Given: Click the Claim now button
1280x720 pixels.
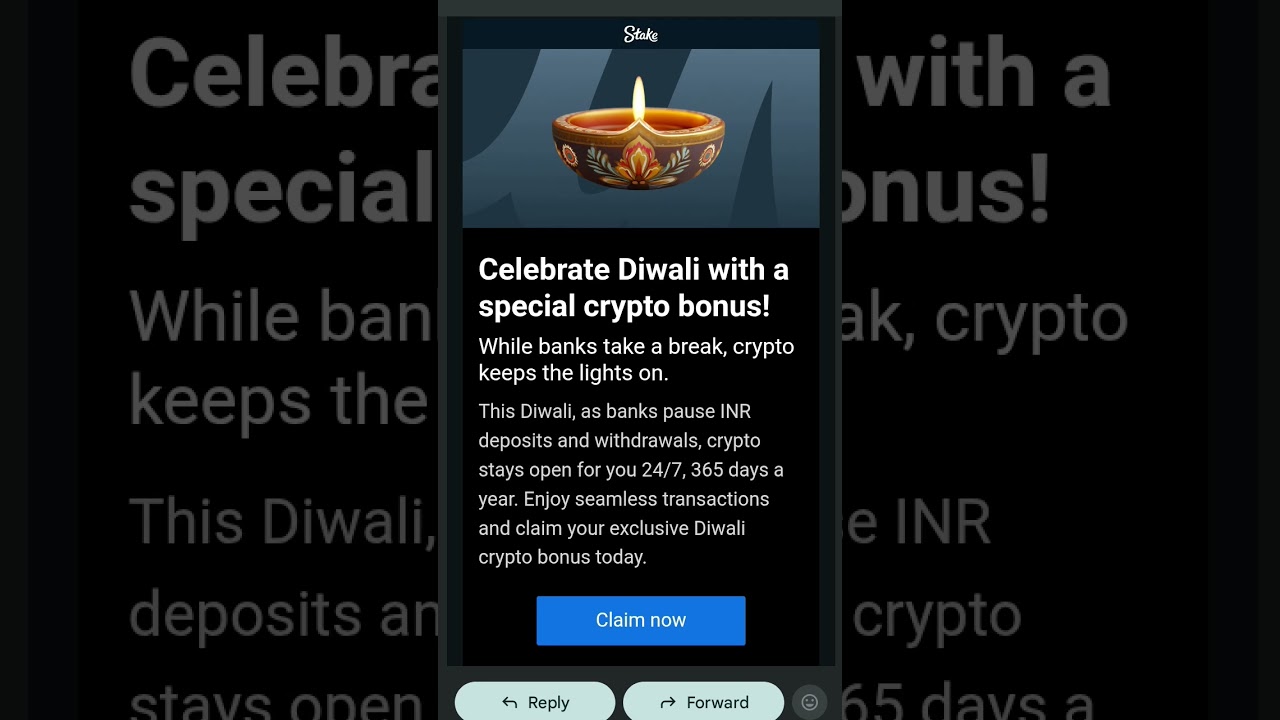Looking at the screenshot, I should point(641,620).
